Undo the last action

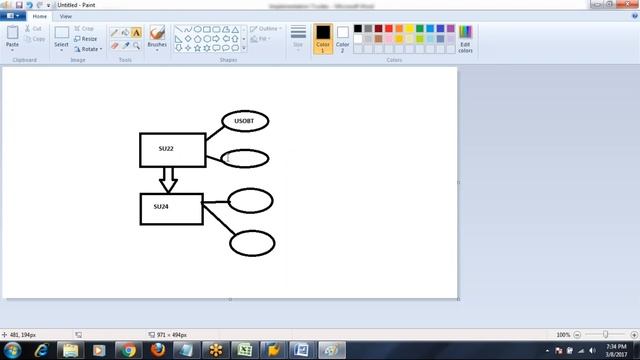(29, 5)
